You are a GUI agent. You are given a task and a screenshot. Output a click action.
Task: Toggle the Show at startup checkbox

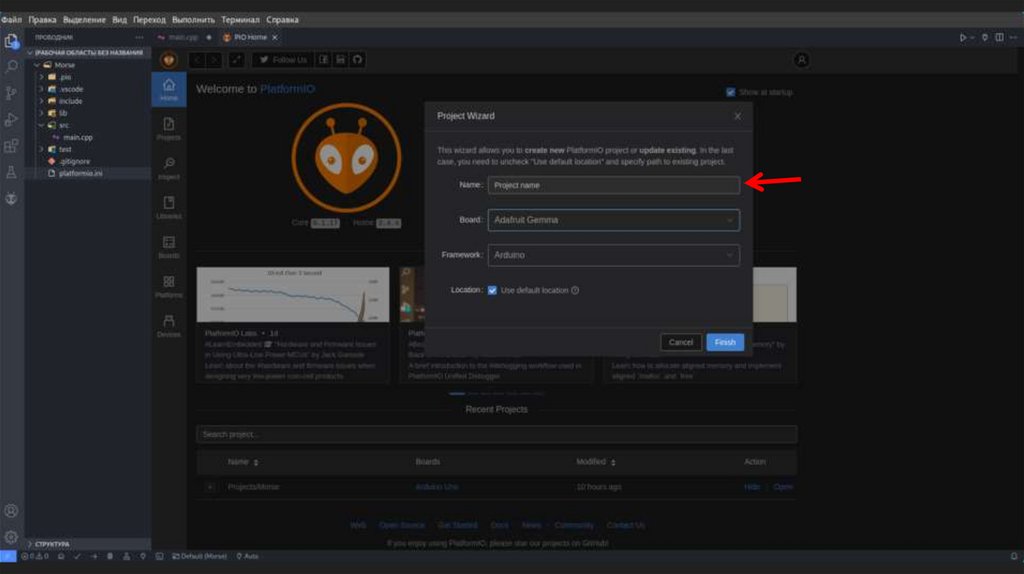coord(731,92)
